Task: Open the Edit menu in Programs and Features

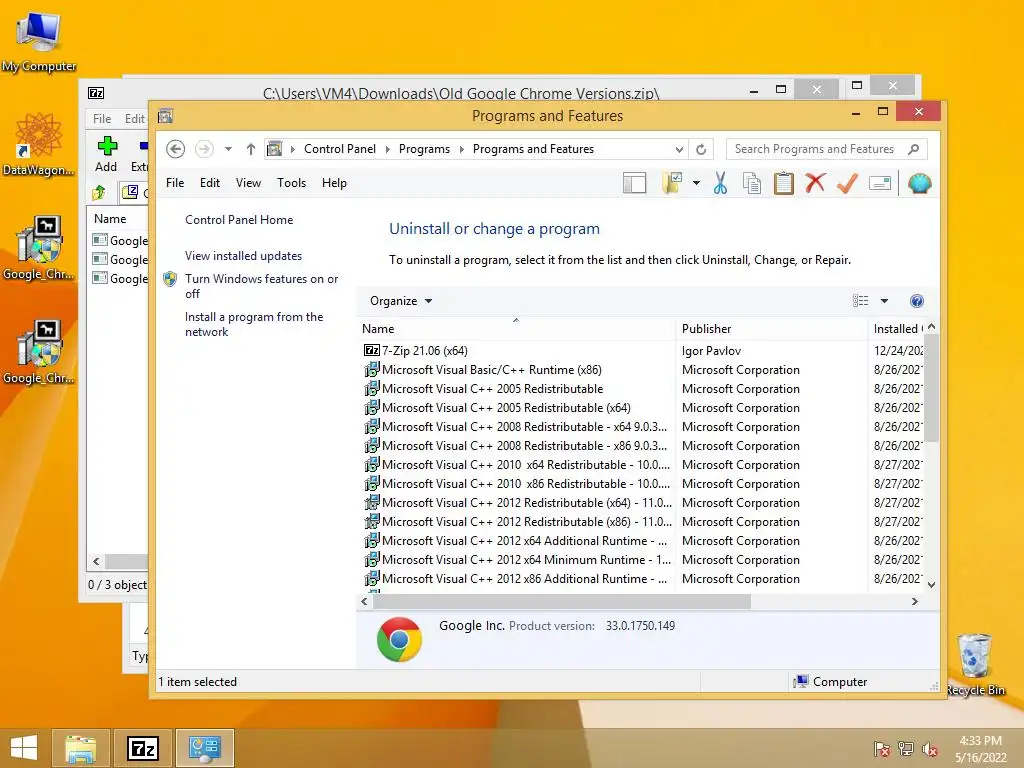Action: 210,183
